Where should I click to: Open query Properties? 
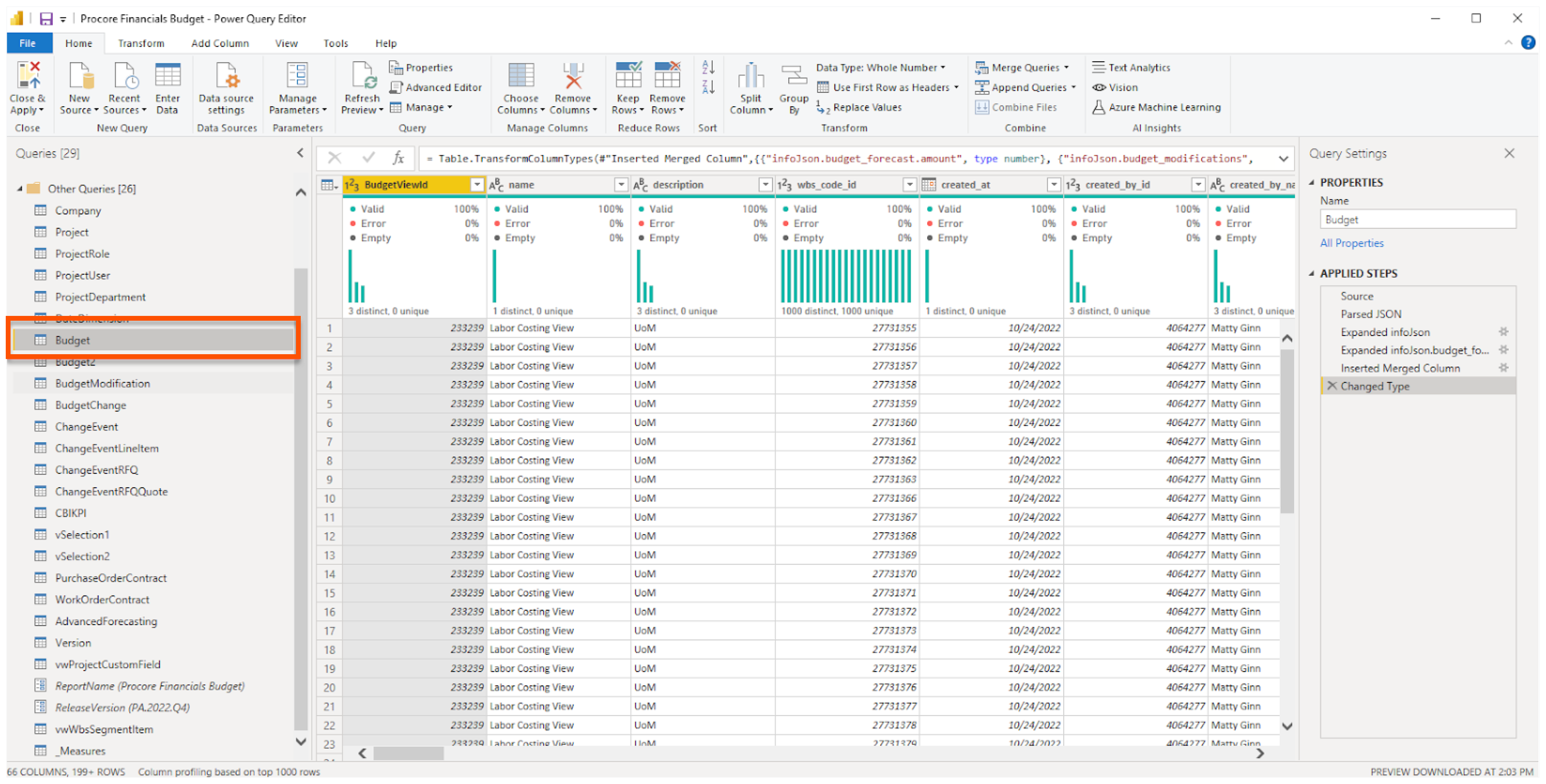[x=421, y=67]
